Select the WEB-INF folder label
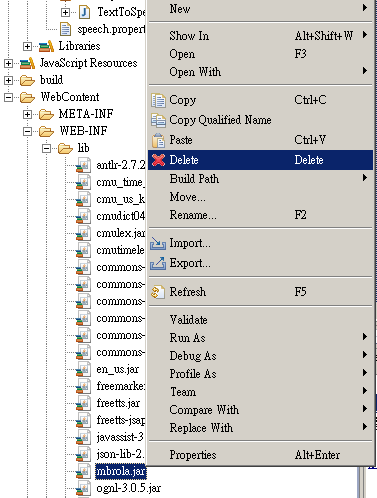 point(83,131)
